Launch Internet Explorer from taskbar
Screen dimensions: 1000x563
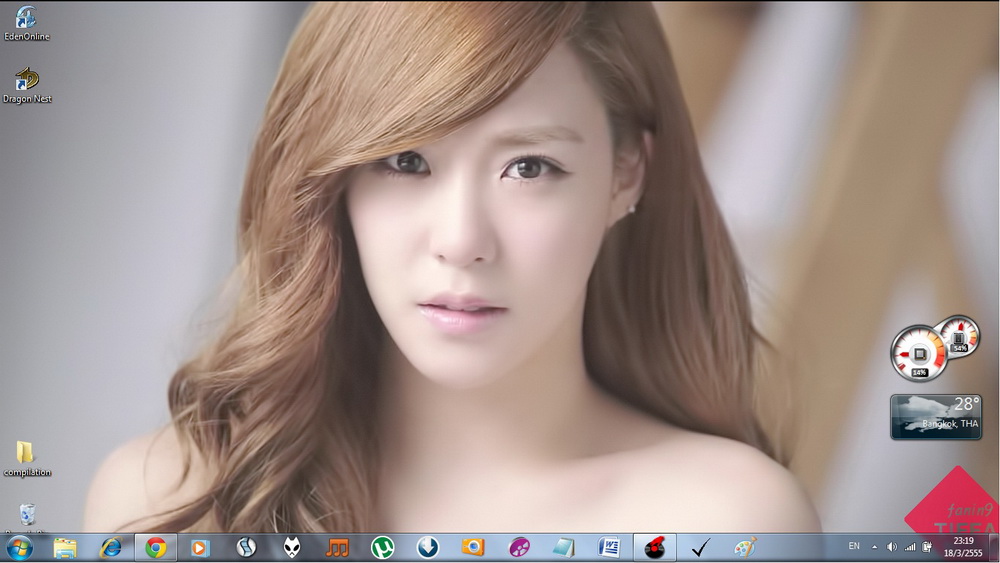tap(110, 548)
